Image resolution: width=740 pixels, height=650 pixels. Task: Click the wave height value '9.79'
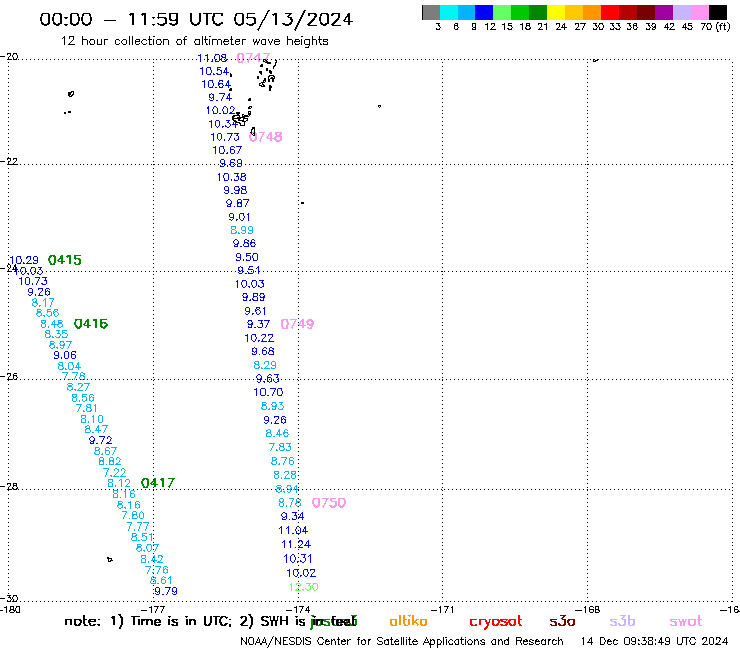166,591
